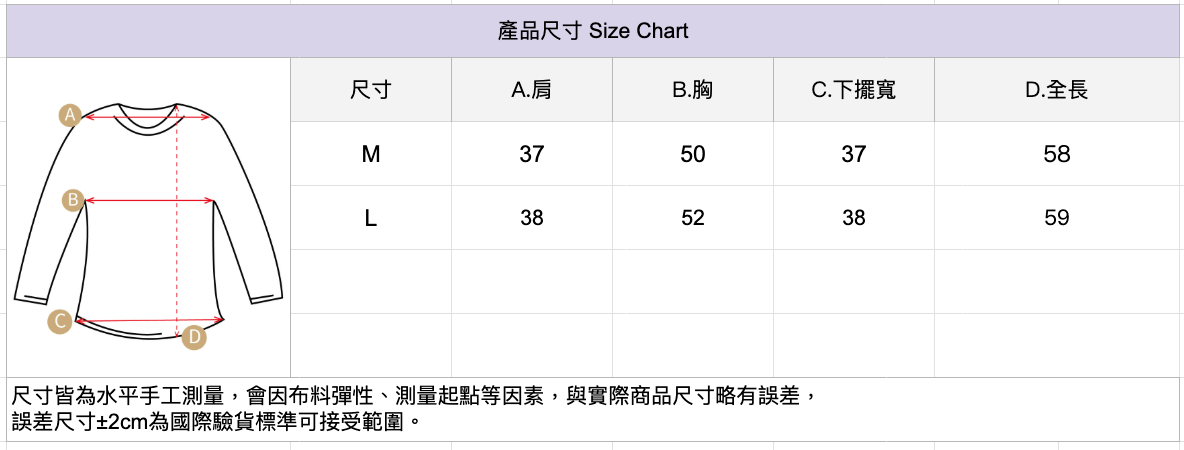Click the M total length value 58

[x=1057, y=154]
